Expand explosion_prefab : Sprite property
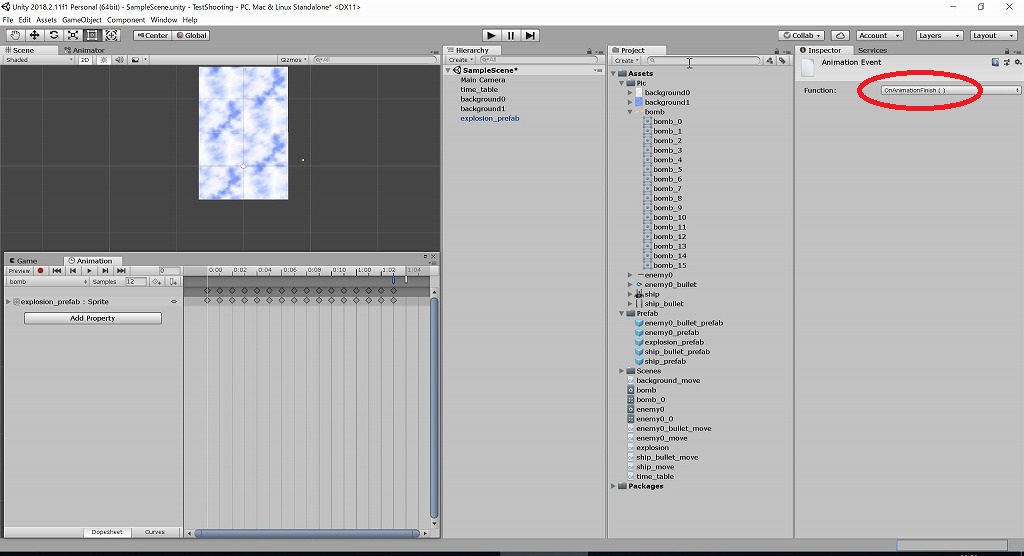The image size is (1024, 556). 8,302
